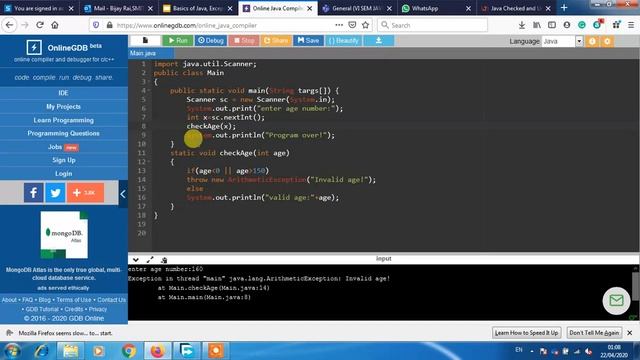Fold the checkAge body at line 12
Viewport: 640px width, 360px height.
click(149, 162)
